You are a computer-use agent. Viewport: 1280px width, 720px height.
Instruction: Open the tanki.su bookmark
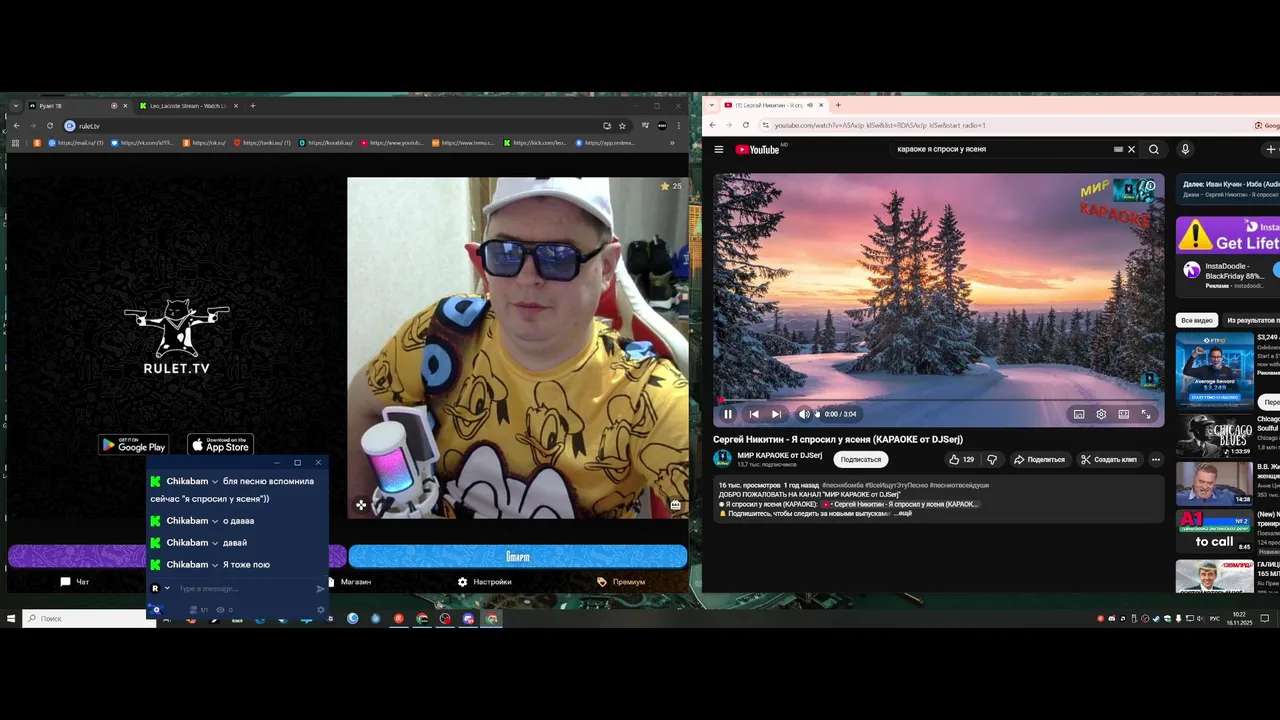coord(262,143)
